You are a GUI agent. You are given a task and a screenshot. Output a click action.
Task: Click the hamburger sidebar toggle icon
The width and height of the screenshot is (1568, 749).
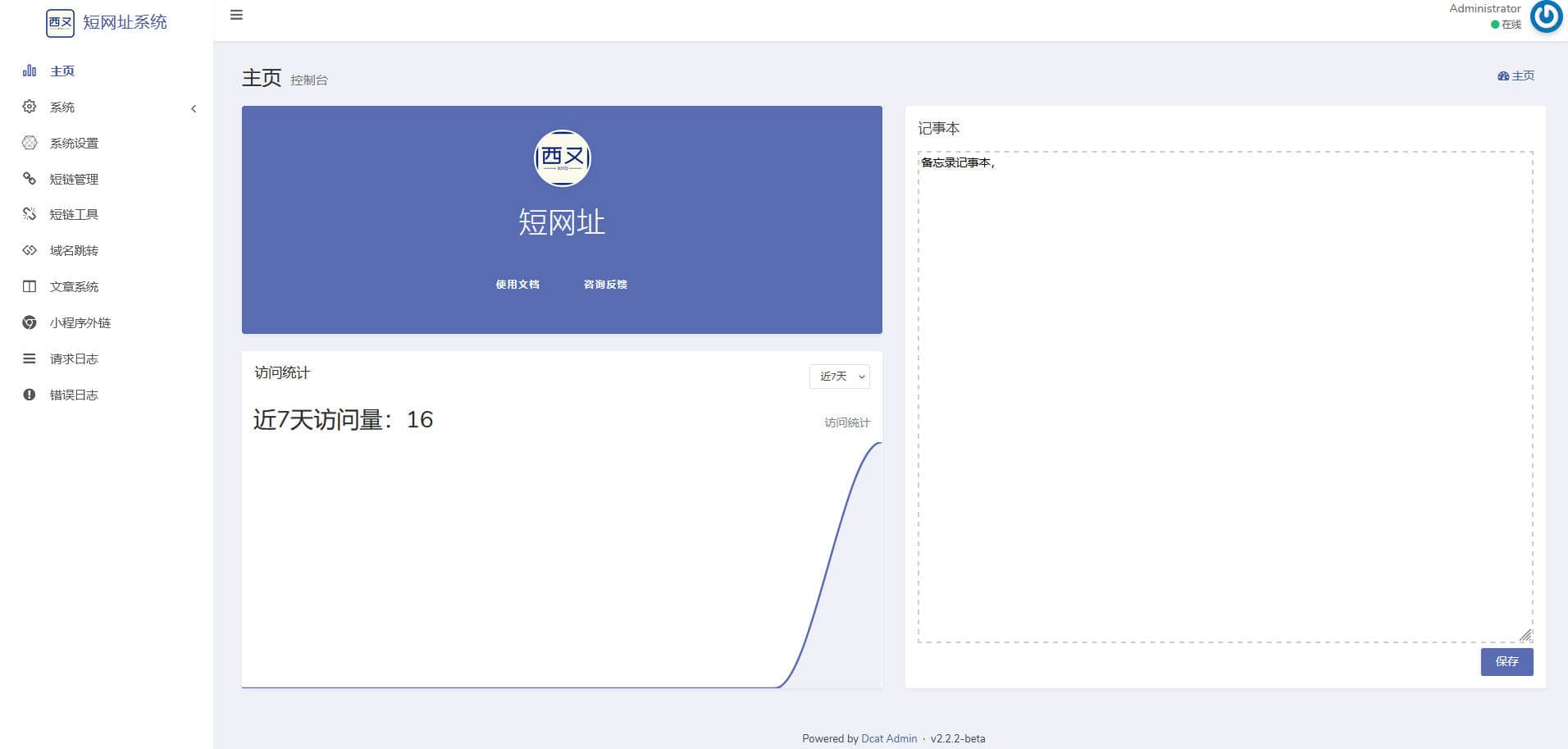tap(236, 15)
